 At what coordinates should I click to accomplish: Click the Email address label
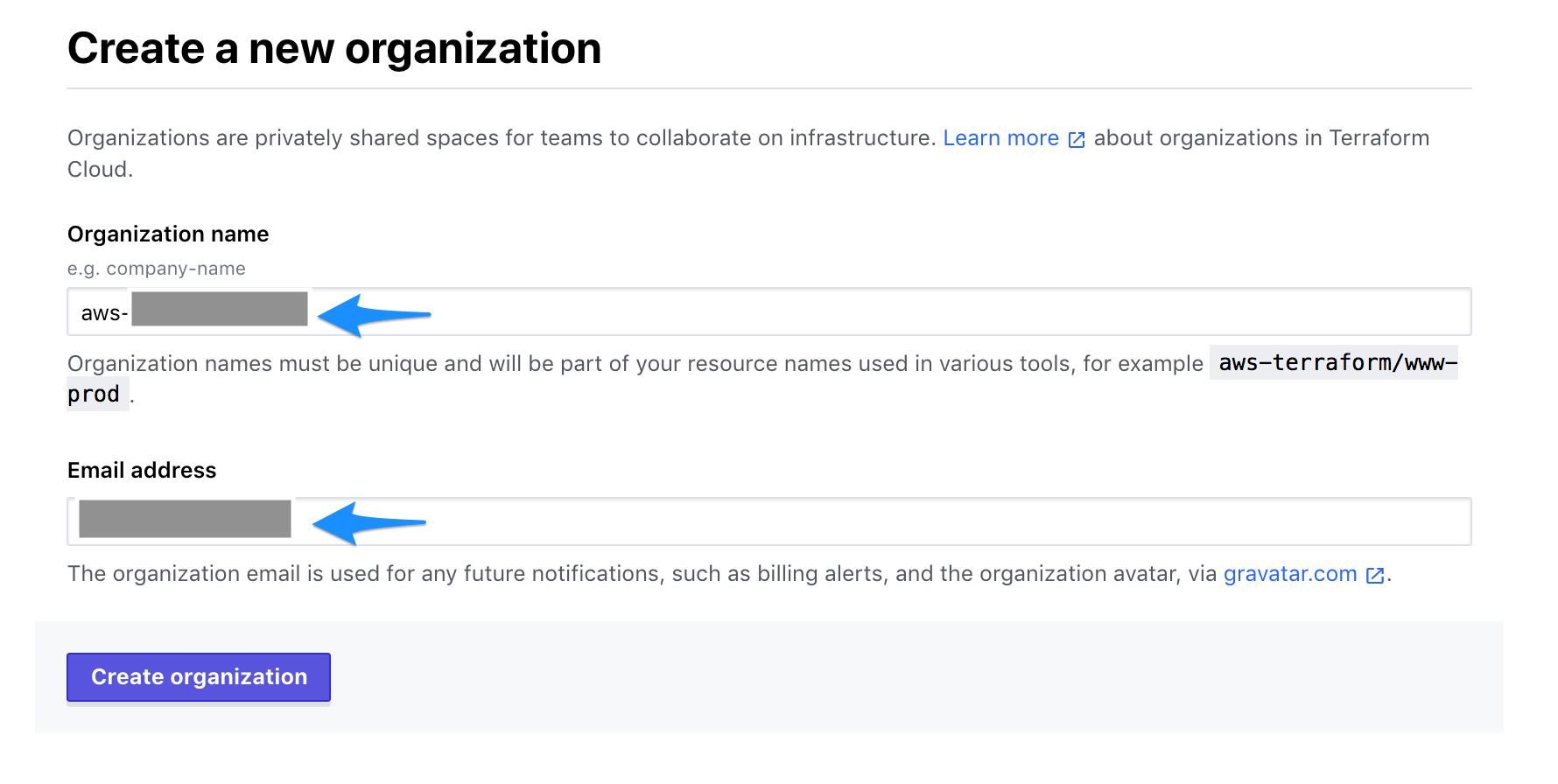(x=142, y=471)
